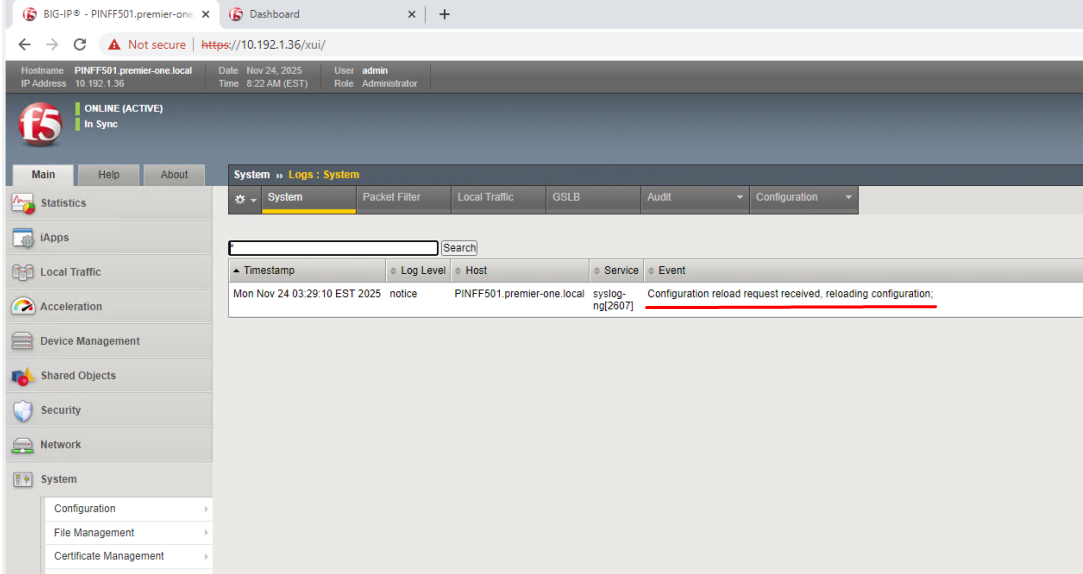Viewport: 1083px width, 574px height.
Task: Click the browser reload button
Action: [80, 44]
